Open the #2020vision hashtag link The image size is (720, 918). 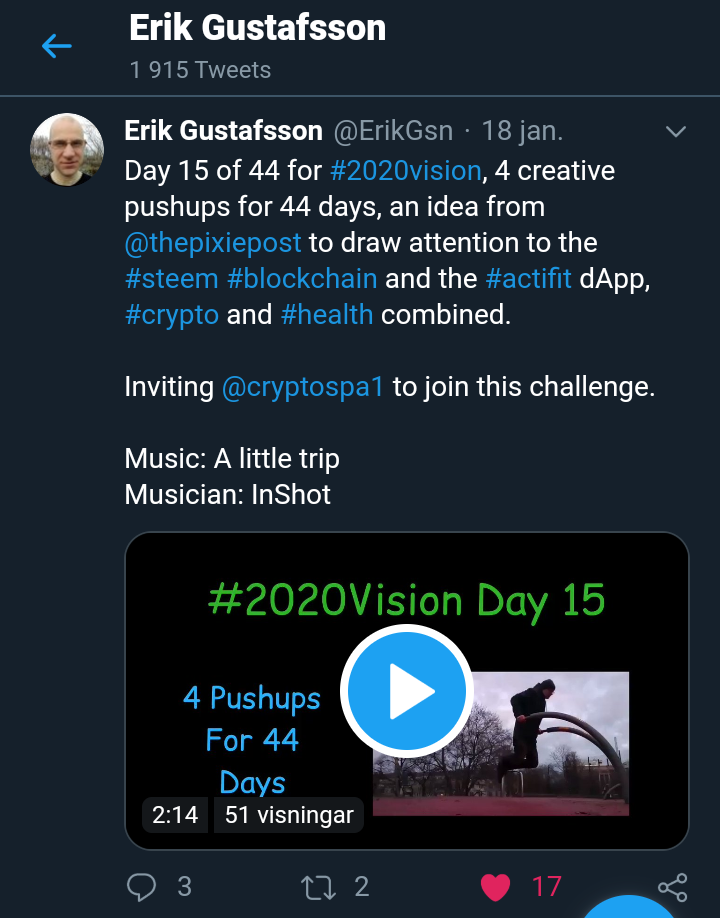(406, 171)
